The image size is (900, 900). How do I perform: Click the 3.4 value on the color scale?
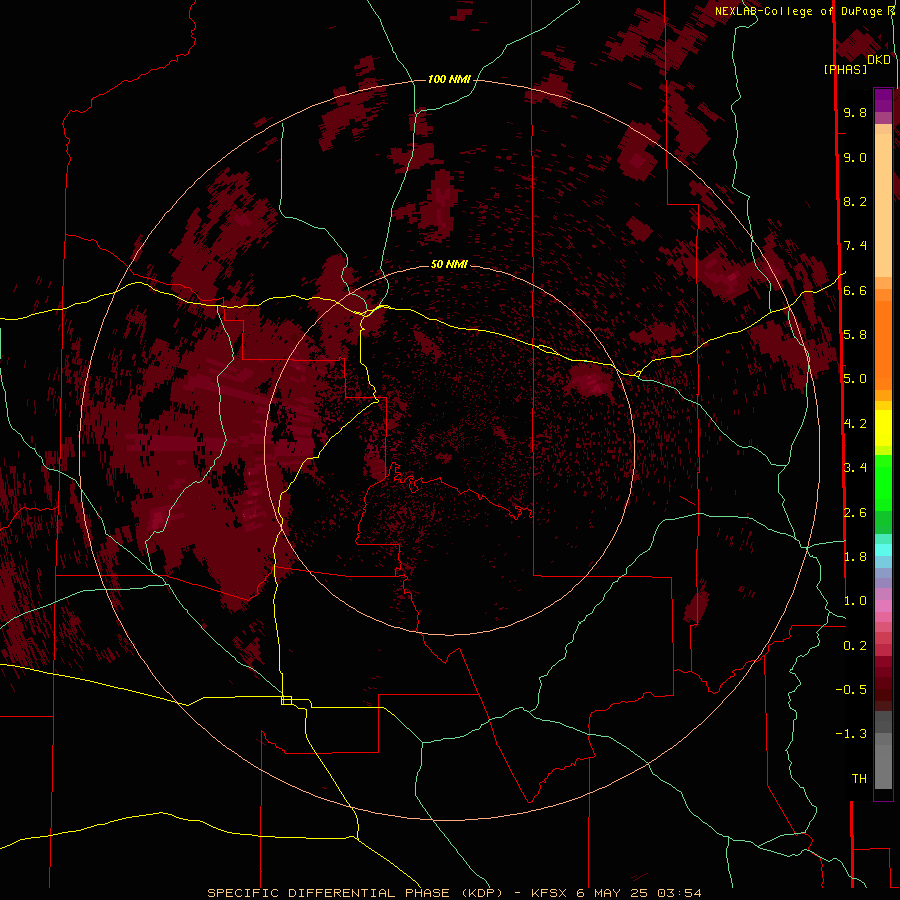click(855, 468)
